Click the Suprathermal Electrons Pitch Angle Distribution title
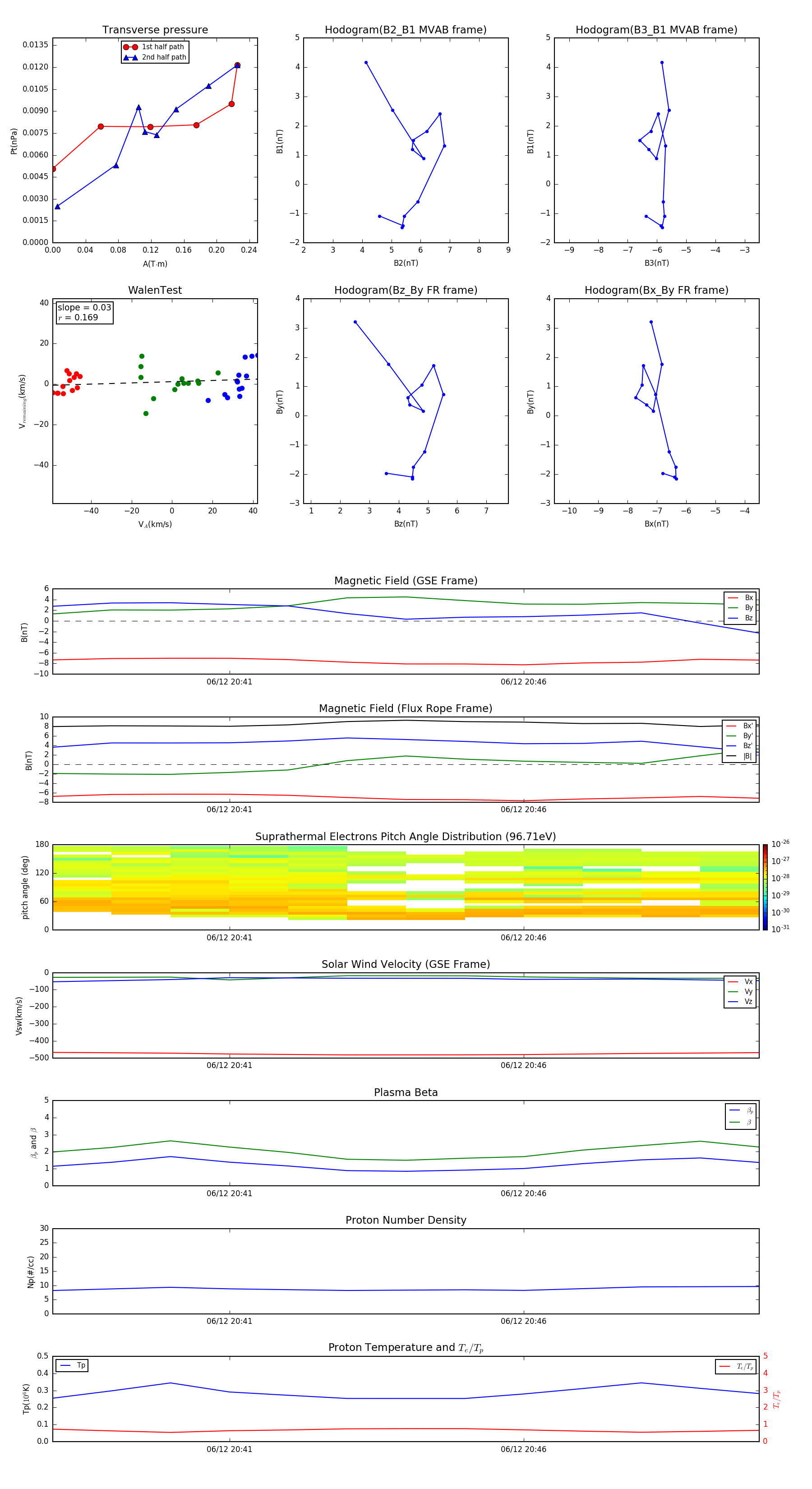This screenshot has width=812, height=1489. click(406, 837)
